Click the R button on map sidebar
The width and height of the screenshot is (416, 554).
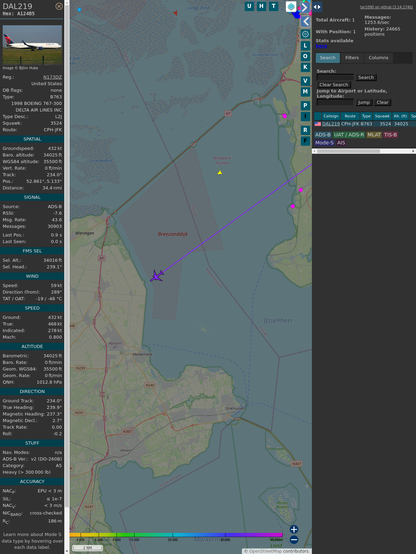pyautogui.click(x=305, y=130)
